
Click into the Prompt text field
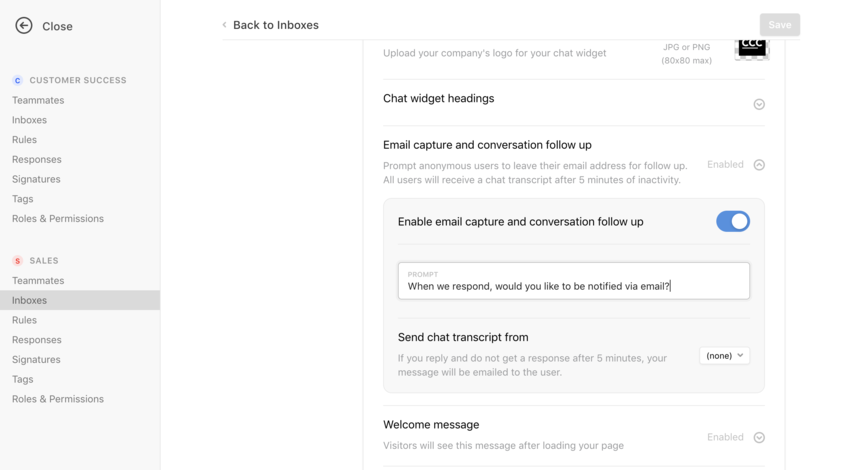click(574, 281)
